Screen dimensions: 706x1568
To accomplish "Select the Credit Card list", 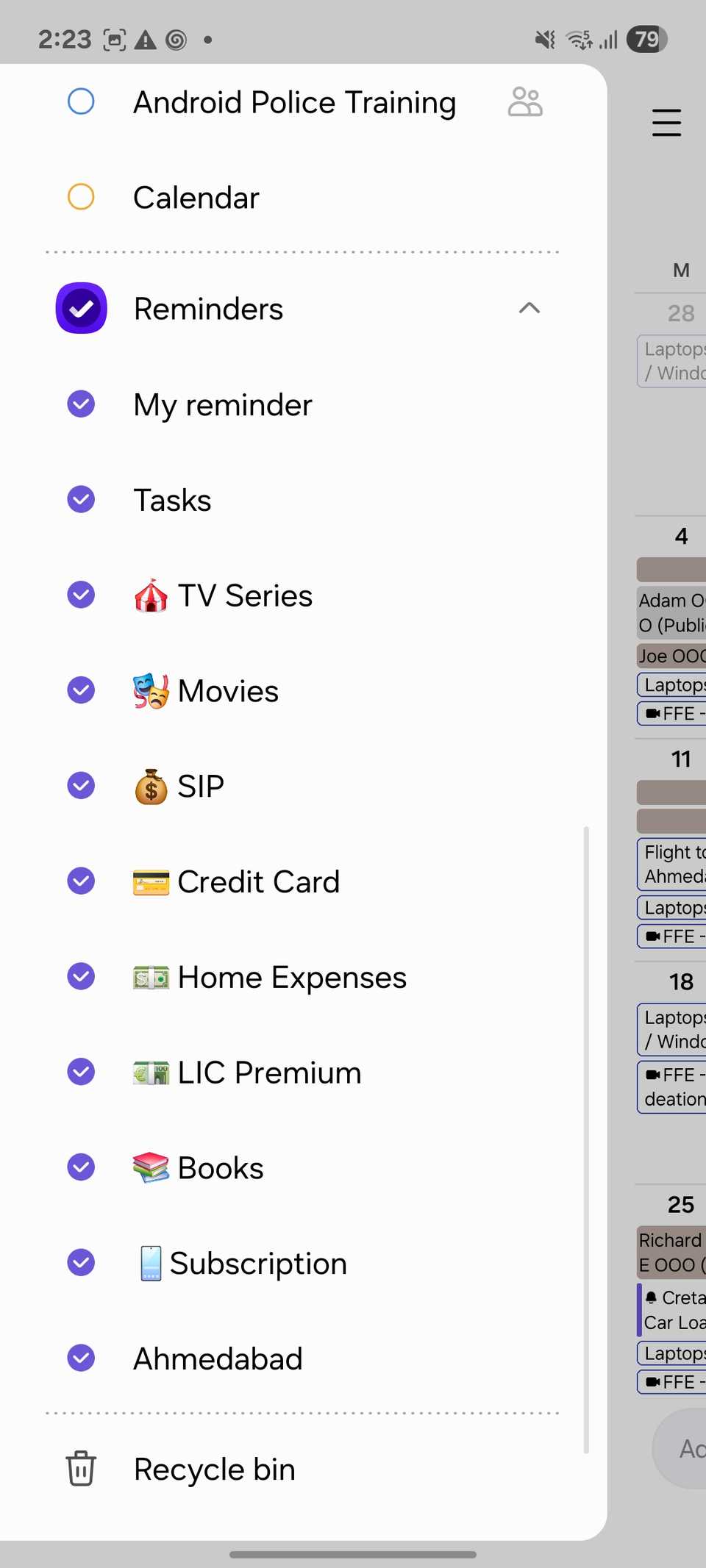I will pos(258,881).
